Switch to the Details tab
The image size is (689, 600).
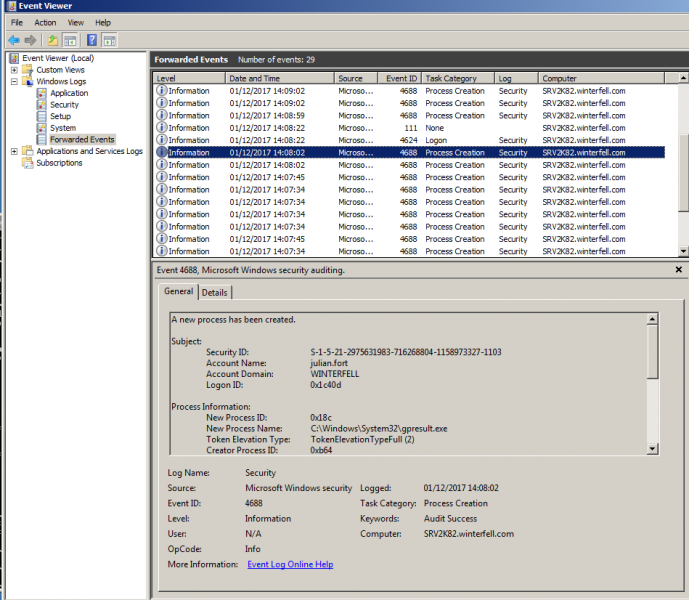(x=214, y=292)
